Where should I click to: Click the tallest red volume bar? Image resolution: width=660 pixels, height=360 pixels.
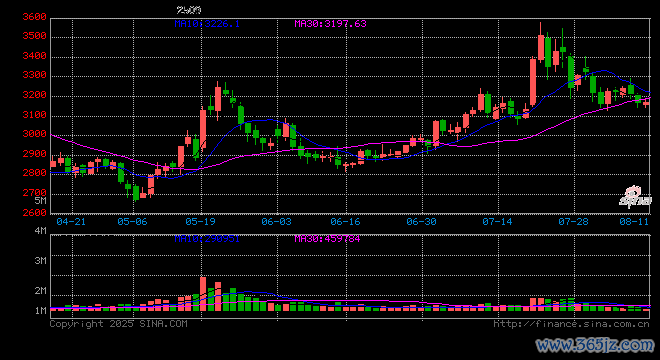[x=203, y=294]
